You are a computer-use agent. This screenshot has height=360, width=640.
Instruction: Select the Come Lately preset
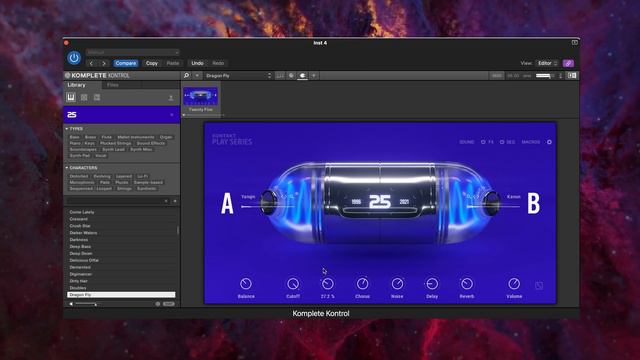121,212
